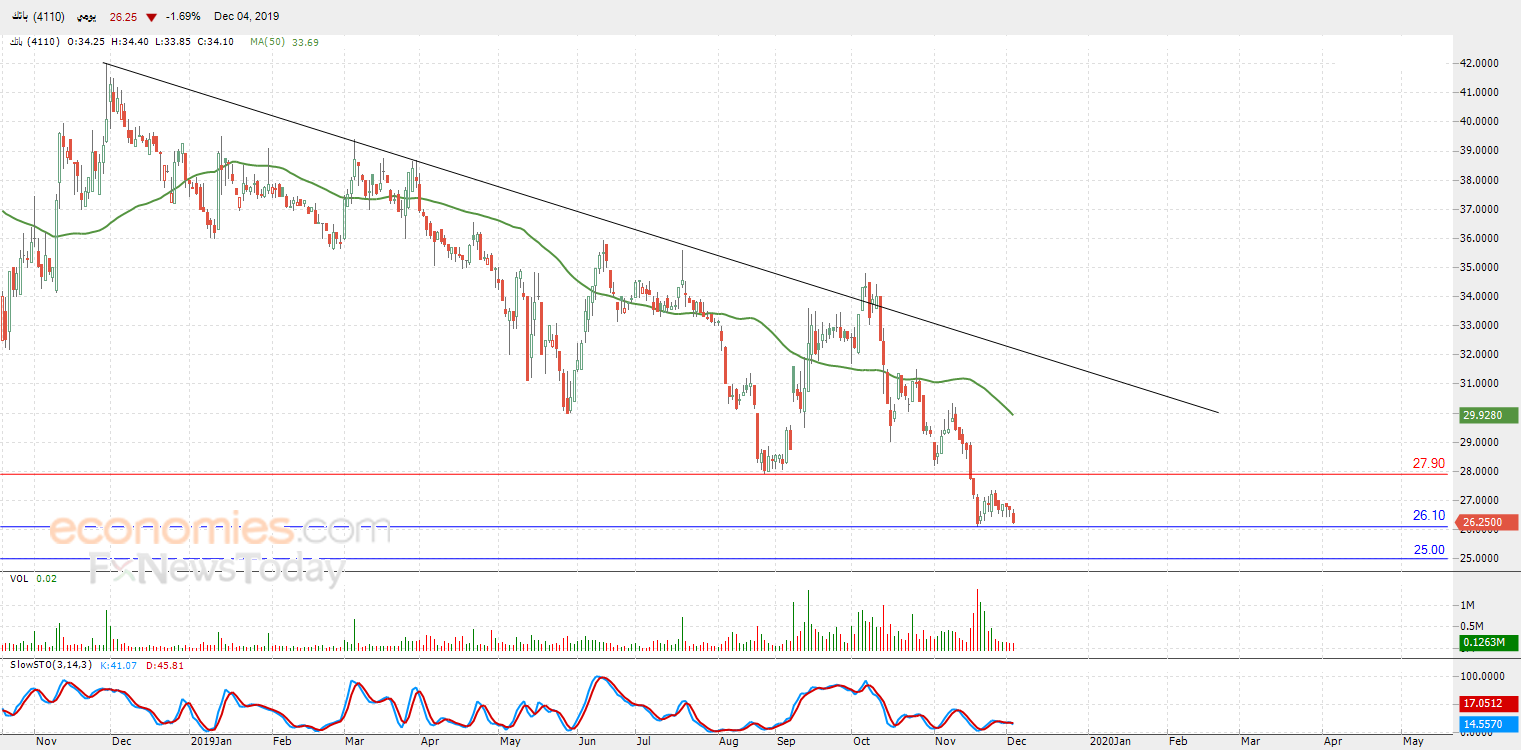Click the L:33.85 low price value

point(171,42)
